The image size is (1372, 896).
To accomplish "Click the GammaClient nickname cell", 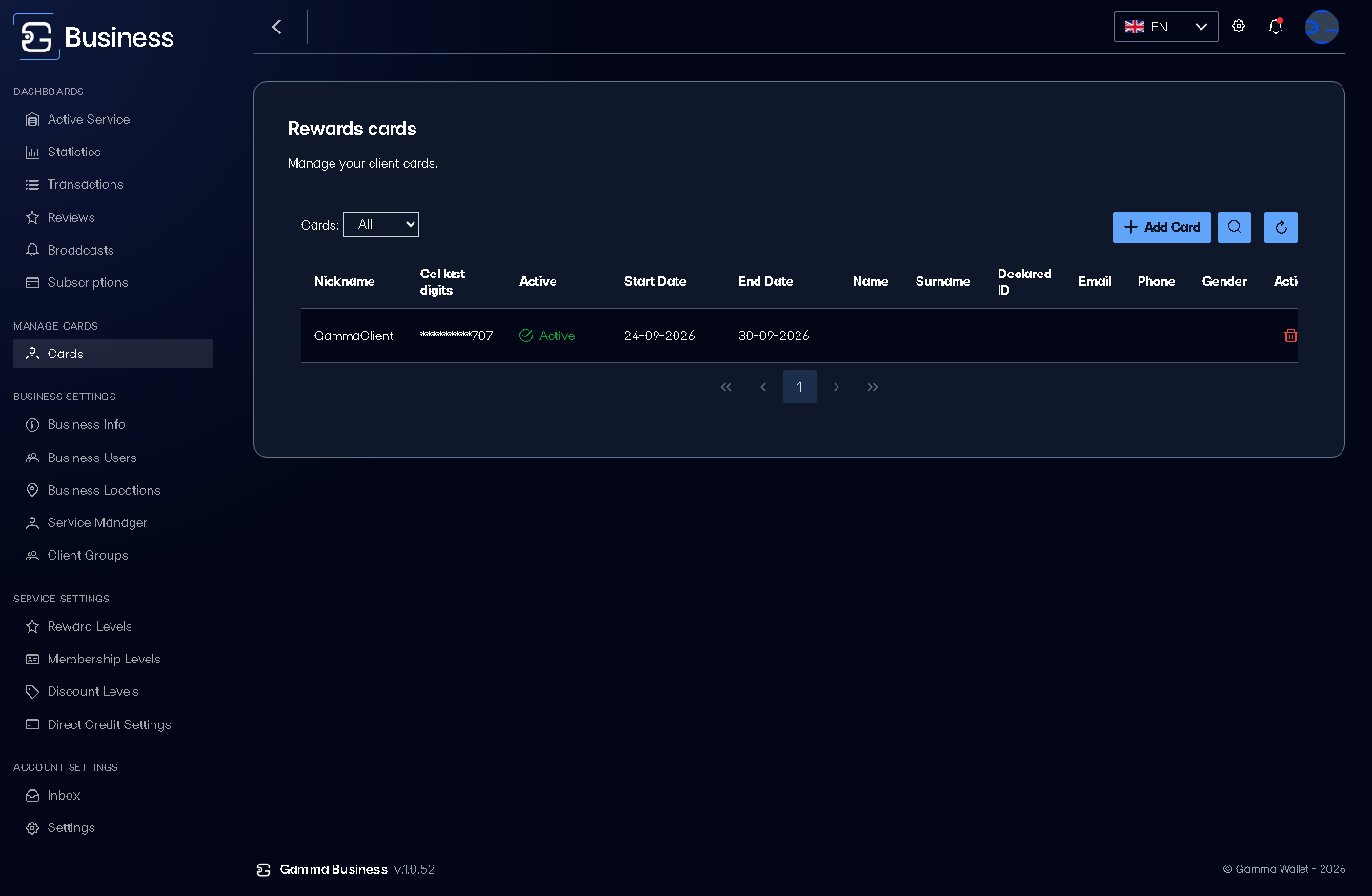I will 353,336.
